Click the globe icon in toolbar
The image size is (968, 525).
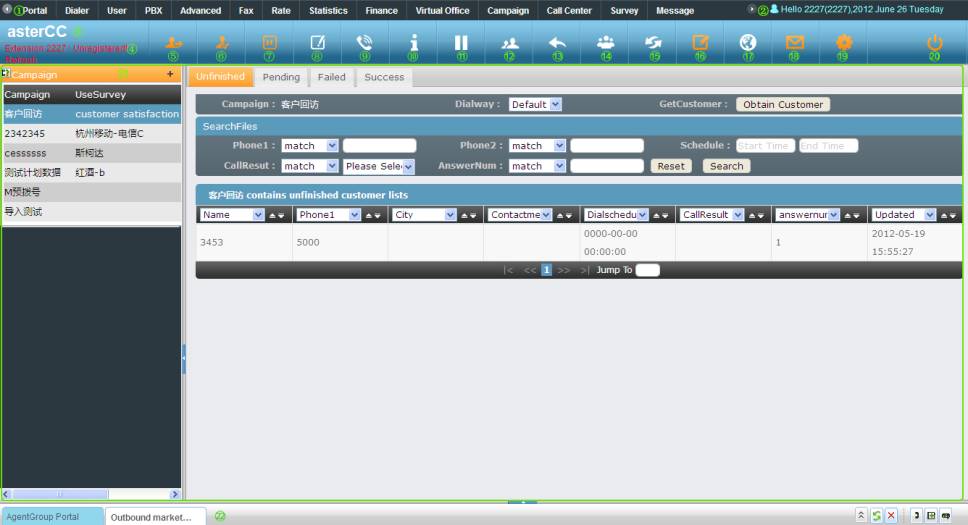coord(747,43)
